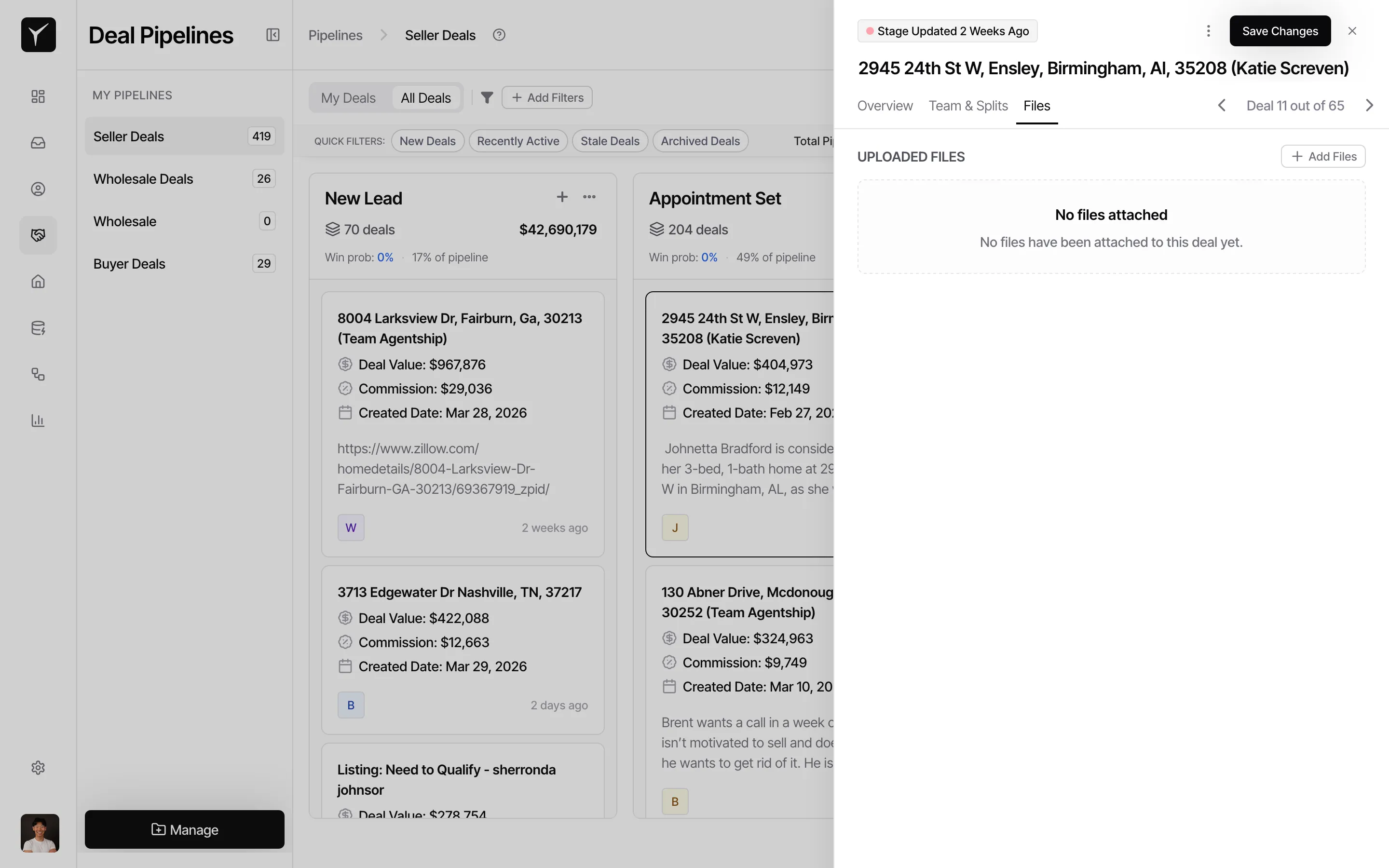This screenshot has height=868, width=1389.
Task: Go to next deal with right chevron
Action: 1370,106
